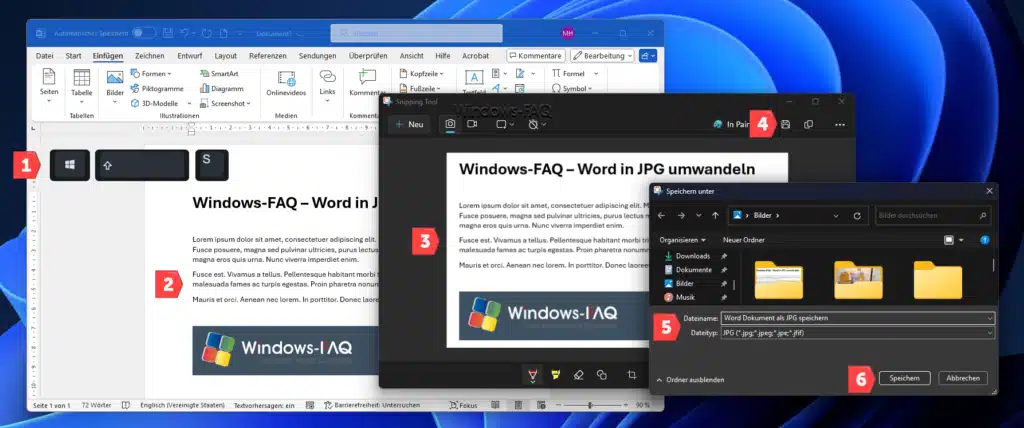Go back in the Speichern unter dialog
The height and width of the screenshot is (428, 1024).
(x=662, y=215)
